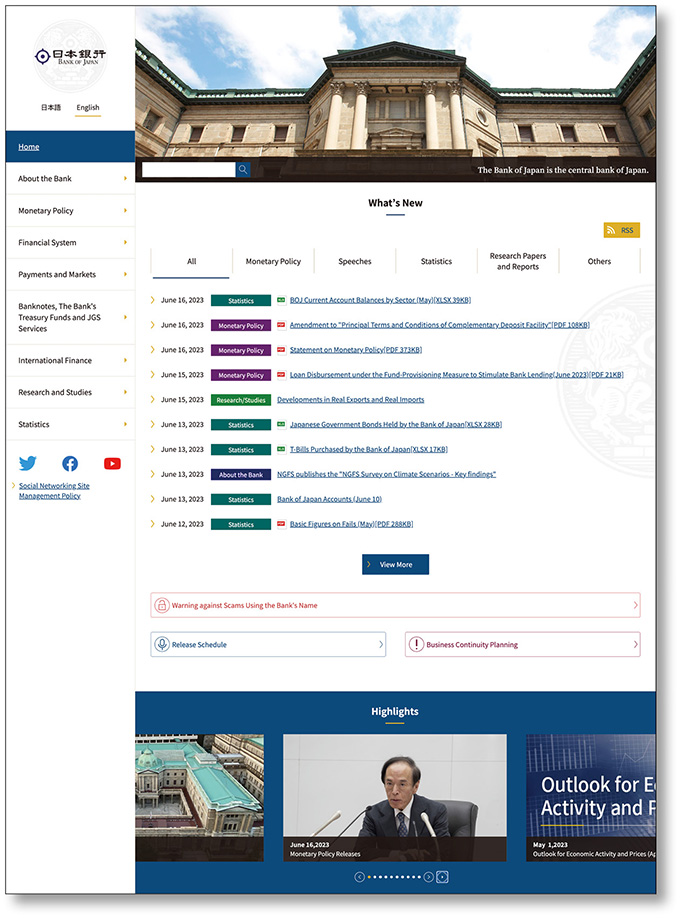Expand Research and Studies arrow
The height and width of the screenshot is (918, 680).
pyautogui.click(x=125, y=392)
